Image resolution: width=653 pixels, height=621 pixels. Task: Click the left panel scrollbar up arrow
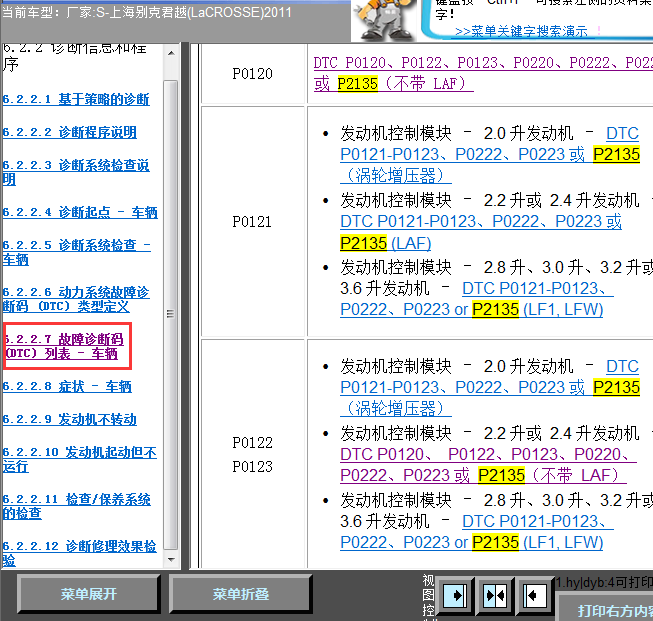coord(171,53)
